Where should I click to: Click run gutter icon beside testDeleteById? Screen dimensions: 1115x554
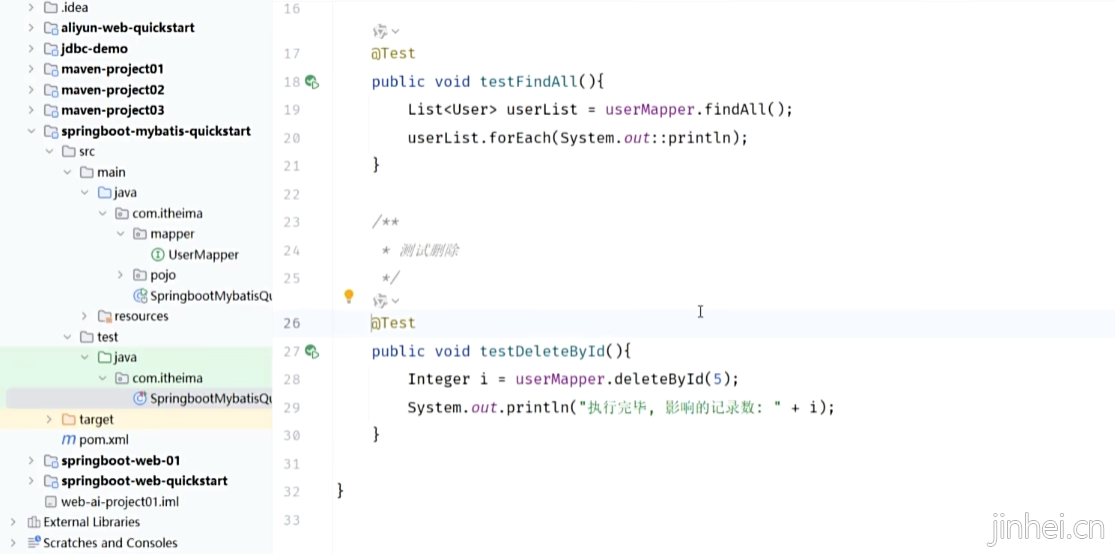pos(311,351)
